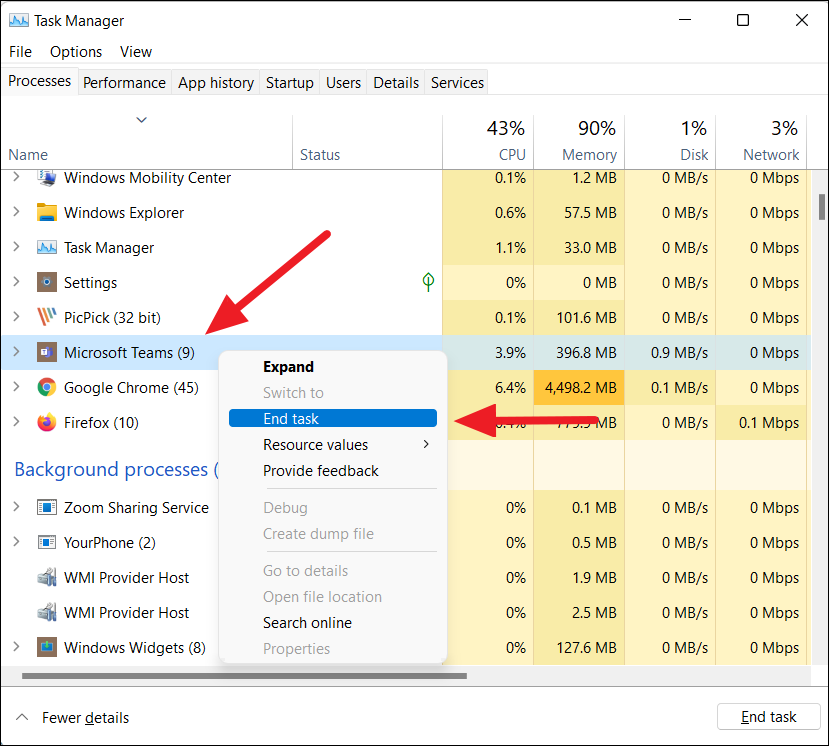Click the Windows Widgets icon
Image resolution: width=829 pixels, height=746 pixels.
pyautogui.click(x=47, y=647)
